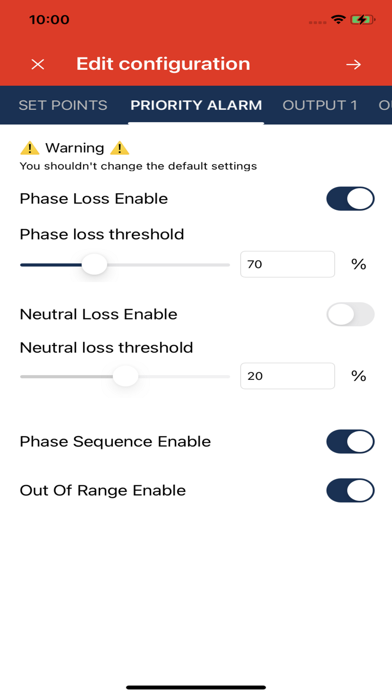This screenshot has height=696, width=392.
Task: Tap the right warning triangle icon
Action: [x=119, y=148]
